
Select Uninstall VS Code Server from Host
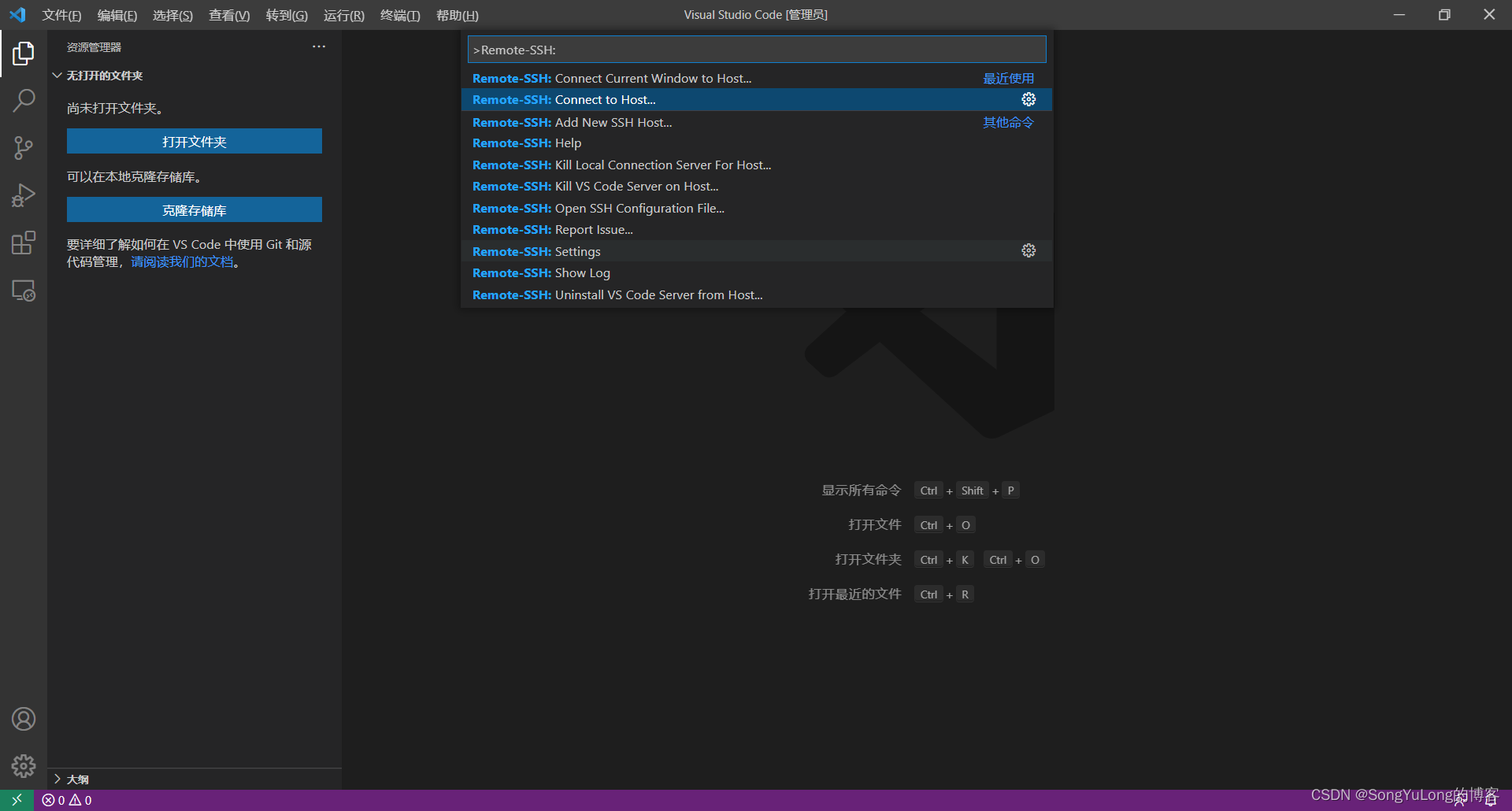click(757, 294)
